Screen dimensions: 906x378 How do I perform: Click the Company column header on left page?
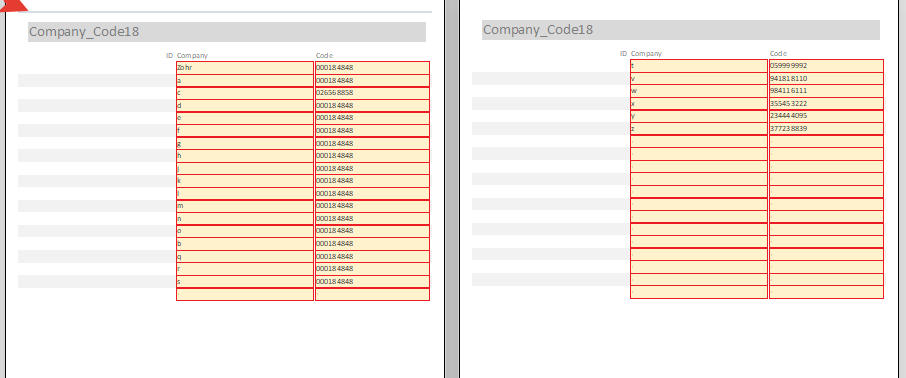coord(192,55)
